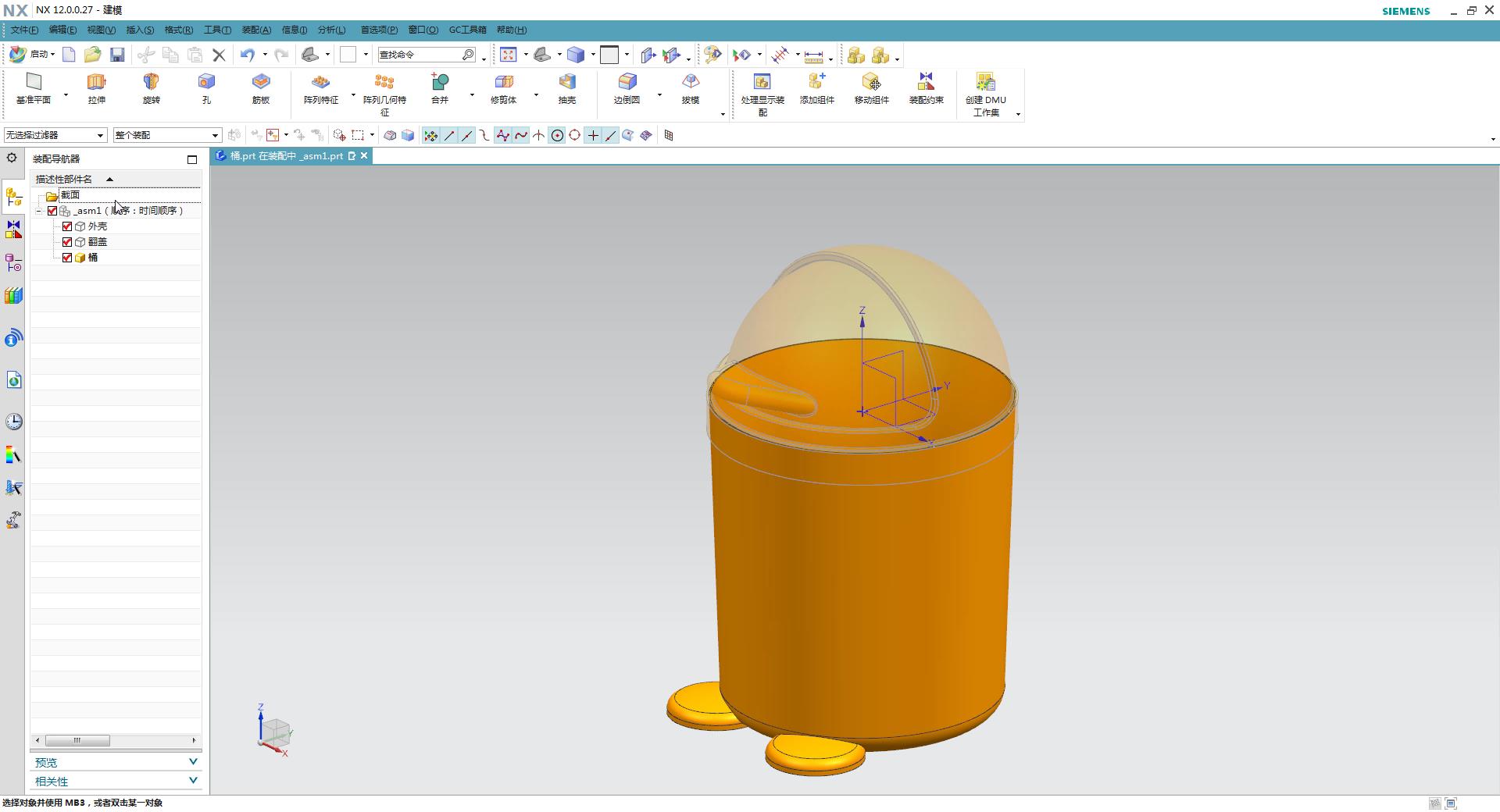Toggle the snap-to-midpoint line icon

pos(467,136)
